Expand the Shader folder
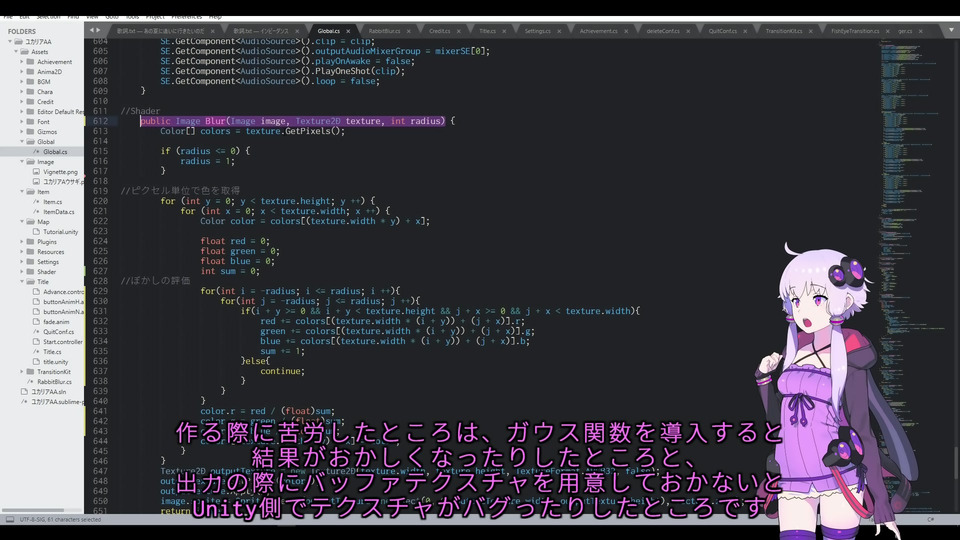The image size is (960, 540). pyautogui.click(x=22, y=272)
